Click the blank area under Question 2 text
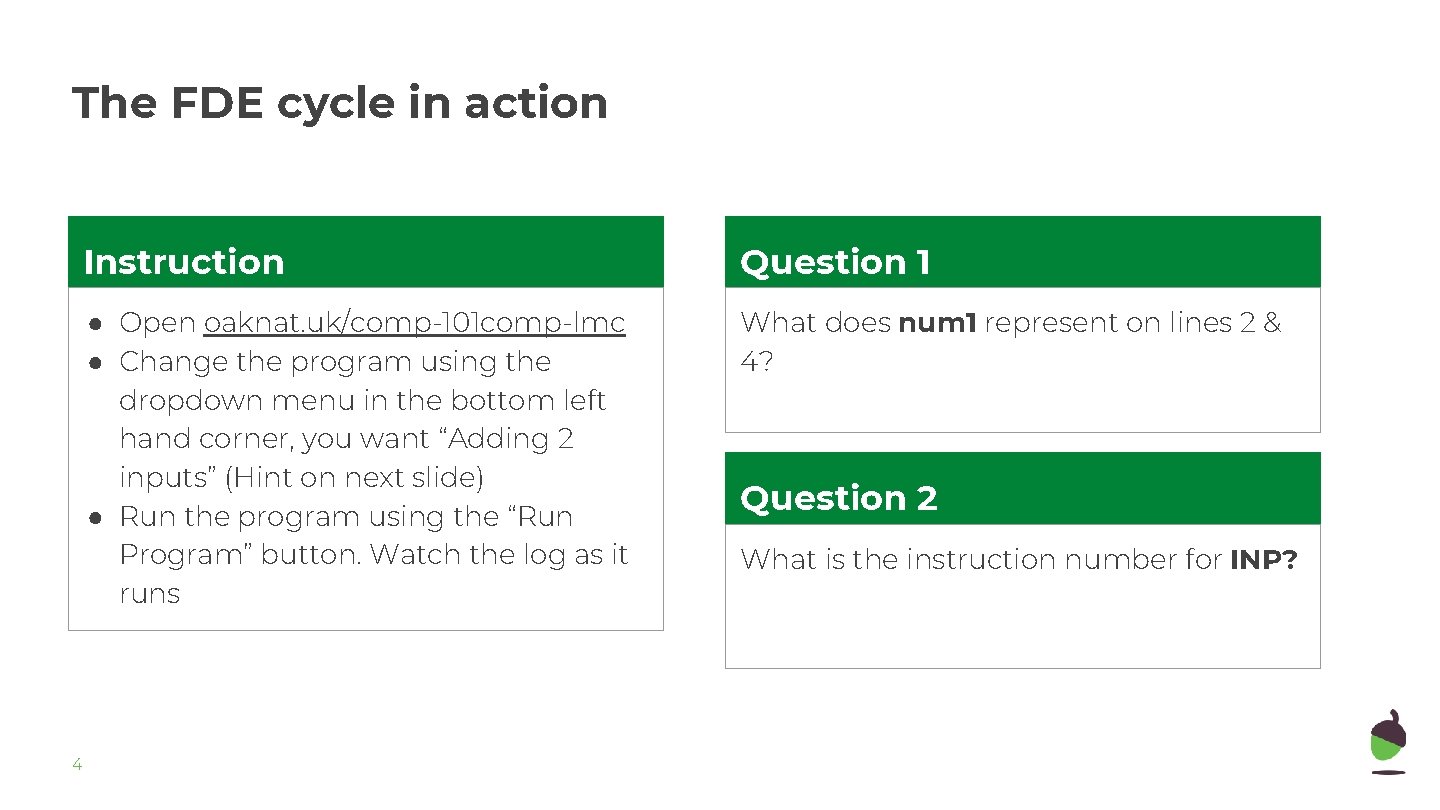Image resolution: width=1440 pixels, height=810 pixels. pos(1022,625)
